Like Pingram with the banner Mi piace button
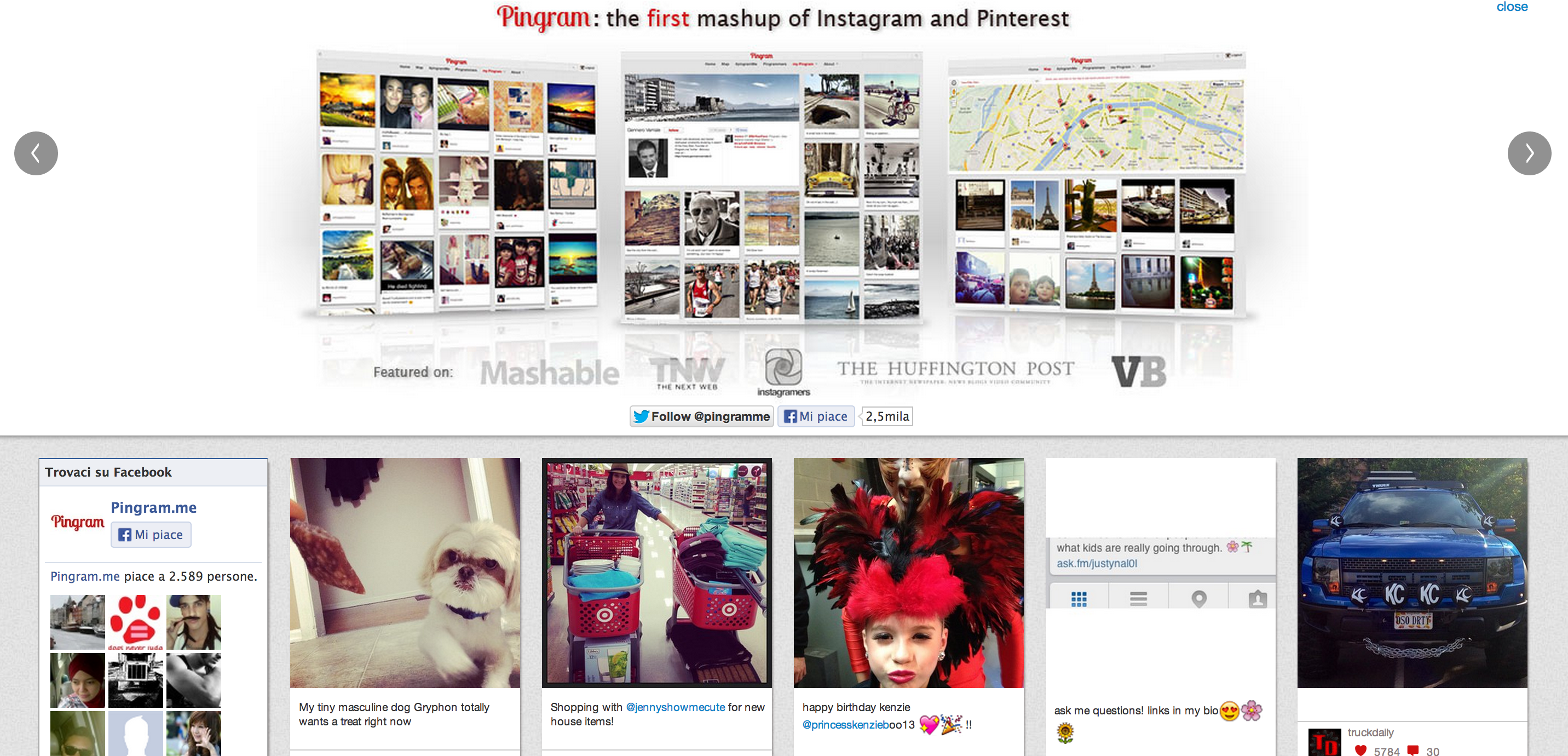Image resolution: width=1568 pixels, height=756 pixels. coord(816,416)
